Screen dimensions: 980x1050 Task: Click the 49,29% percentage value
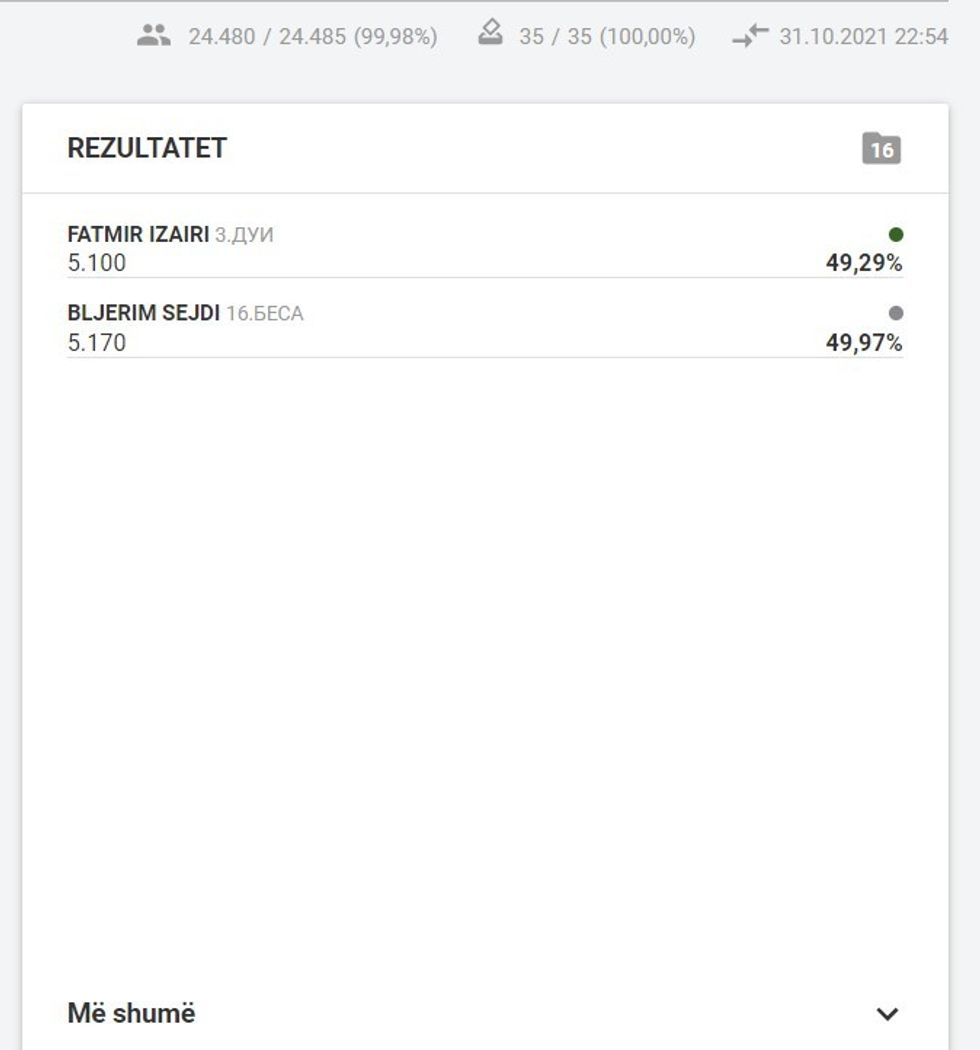(x=864, y=264)
